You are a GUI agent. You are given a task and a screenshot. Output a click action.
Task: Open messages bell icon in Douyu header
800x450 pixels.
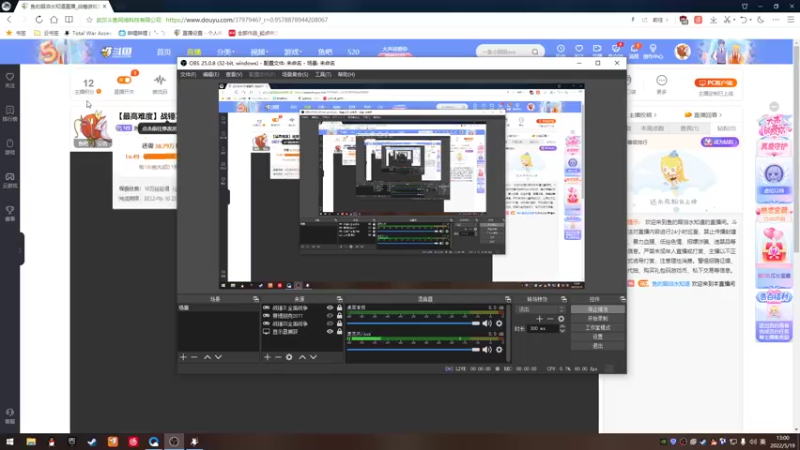click(635, 49)
